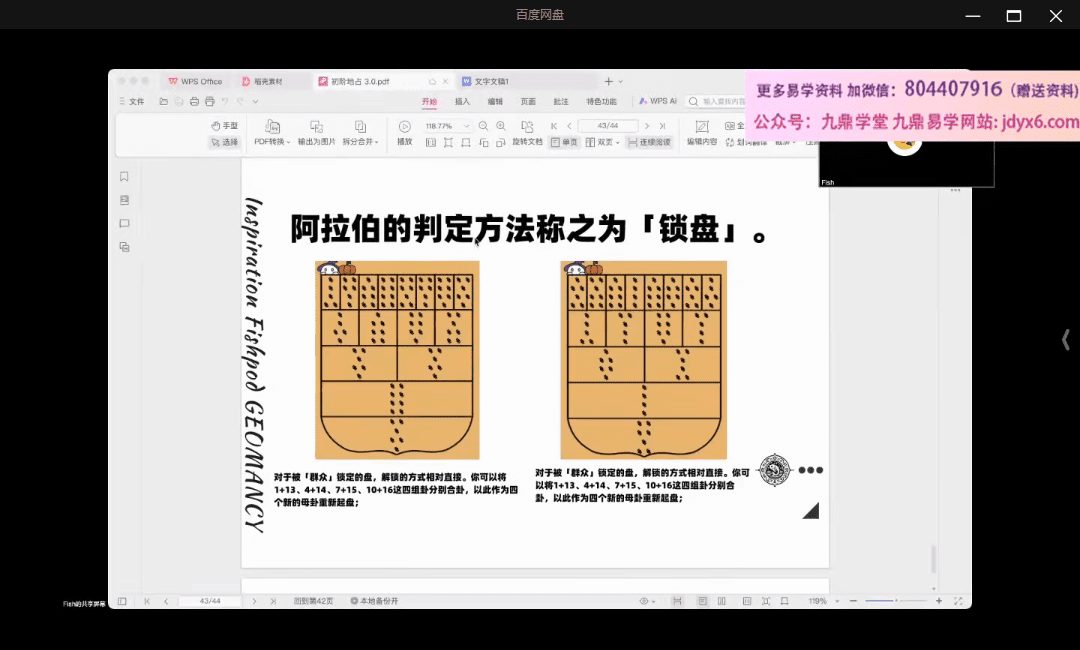Switch to the Insert (插入) ribbon tab
The width and height of the screenshot is (1080, 650).
point(462,101)
